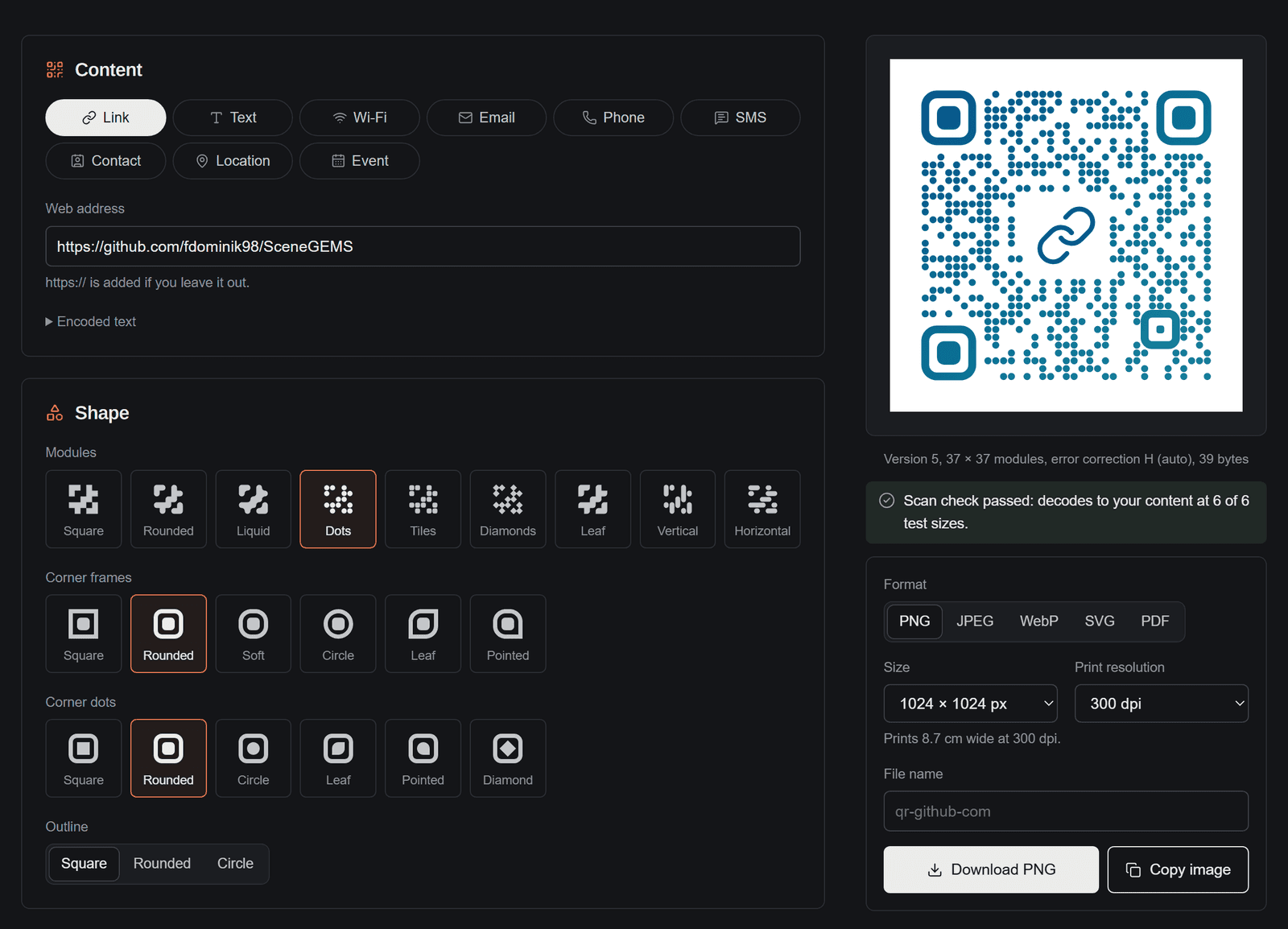
Task: Set outline to Circle
Action: tap(235, 864)
